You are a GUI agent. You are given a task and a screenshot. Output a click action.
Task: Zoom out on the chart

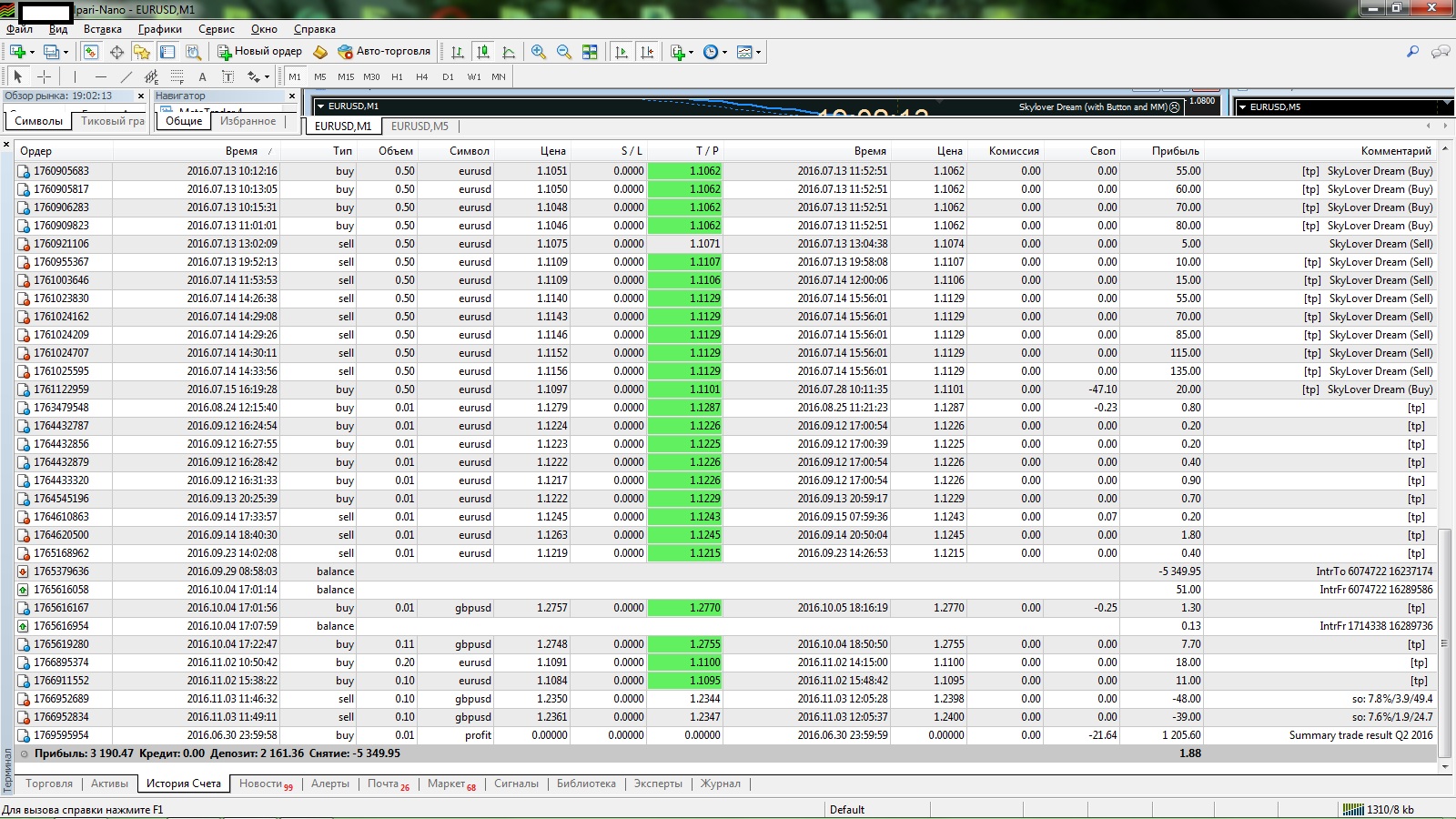564,52
